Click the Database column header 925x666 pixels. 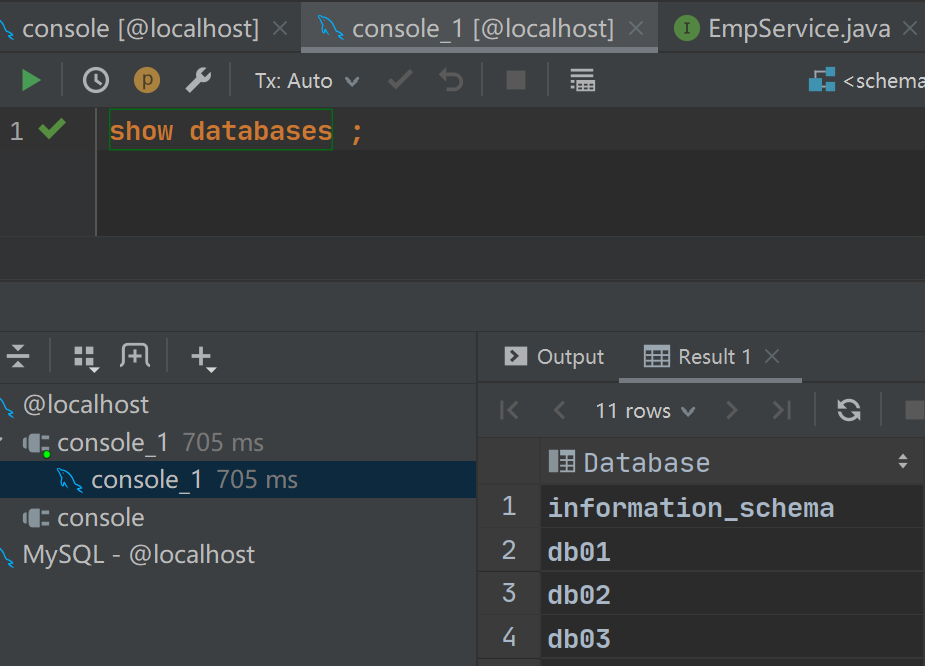(x=732, y=462)
